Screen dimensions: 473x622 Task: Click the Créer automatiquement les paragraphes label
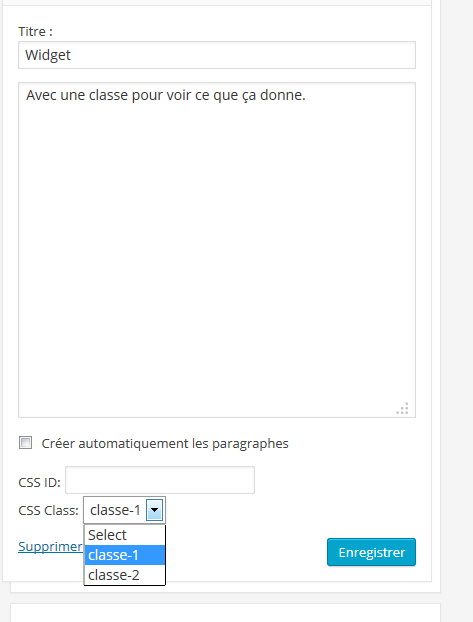pos(165,443)
